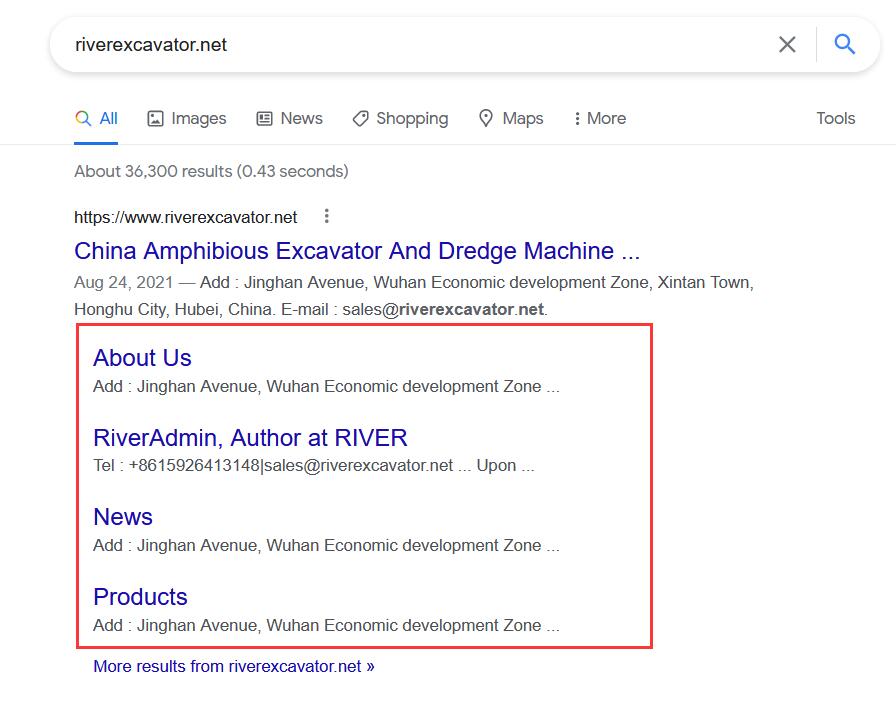This screenshot has height=704, width=896.
Task: Click the three-dot menu beside the result URL
Action: tap(326, 216)
